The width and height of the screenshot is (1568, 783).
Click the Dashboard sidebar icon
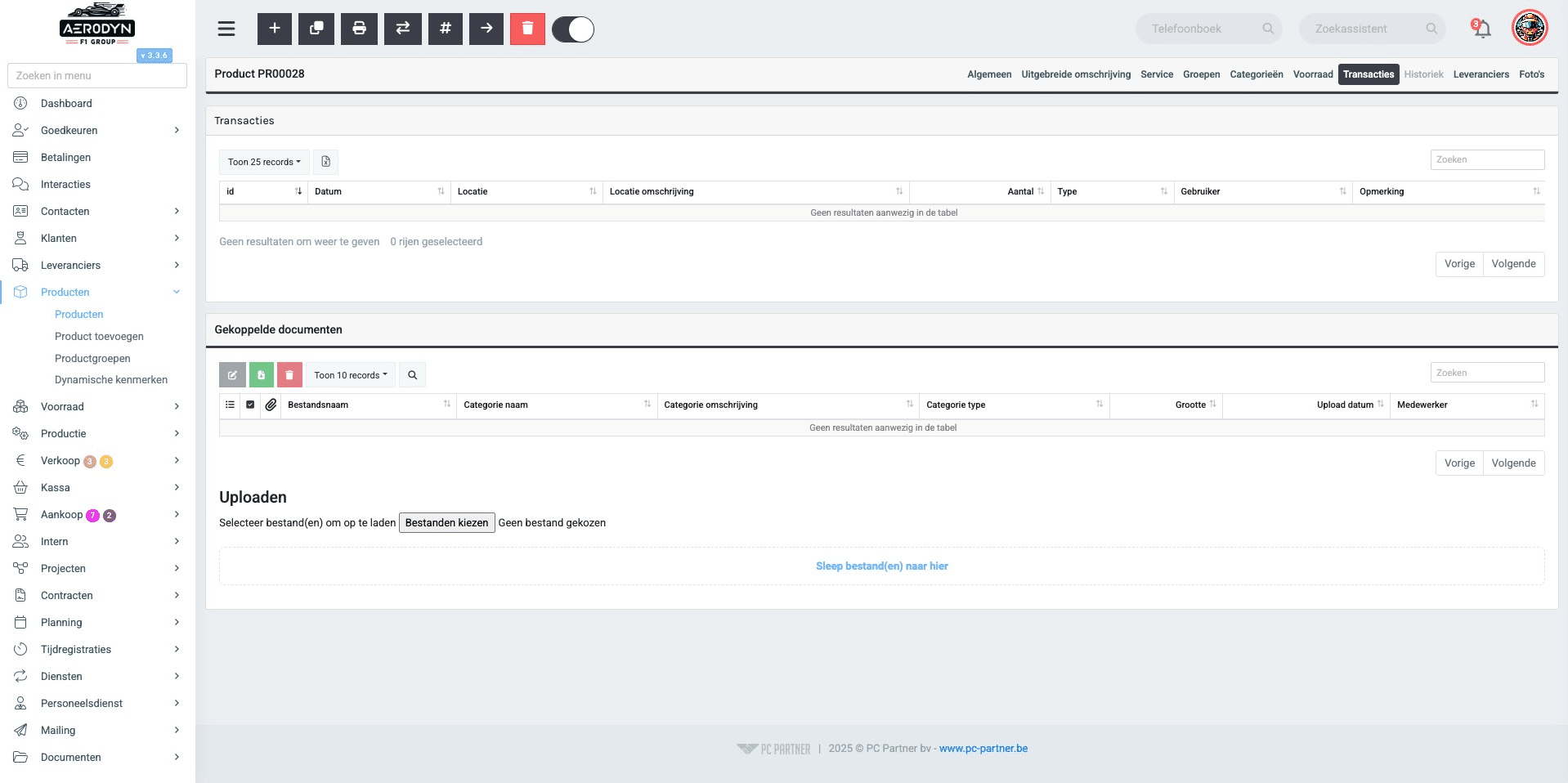point(20,103)
